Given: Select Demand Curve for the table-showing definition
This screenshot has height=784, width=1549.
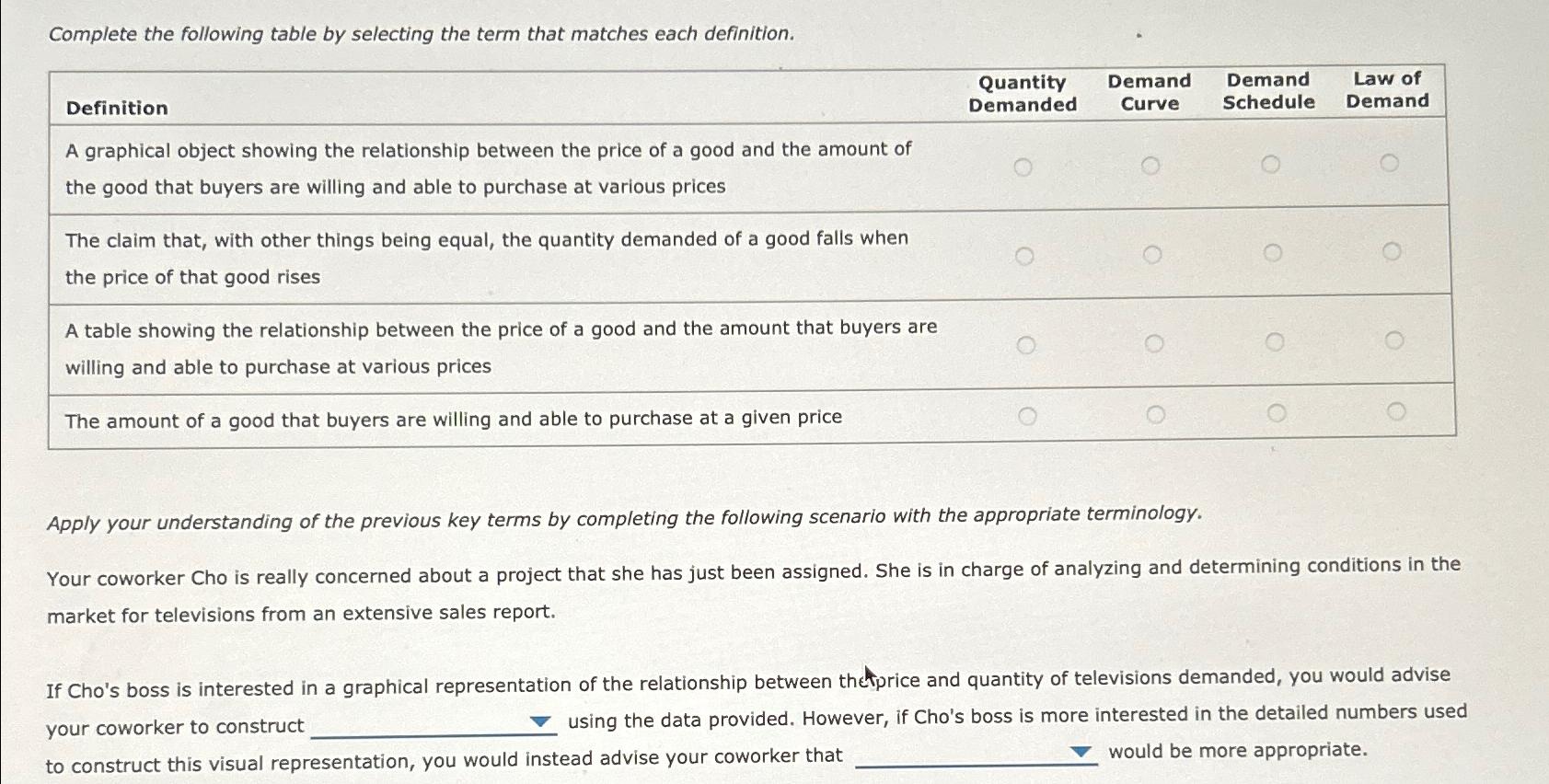Looking at the screenshot, I should point(1151,343).
